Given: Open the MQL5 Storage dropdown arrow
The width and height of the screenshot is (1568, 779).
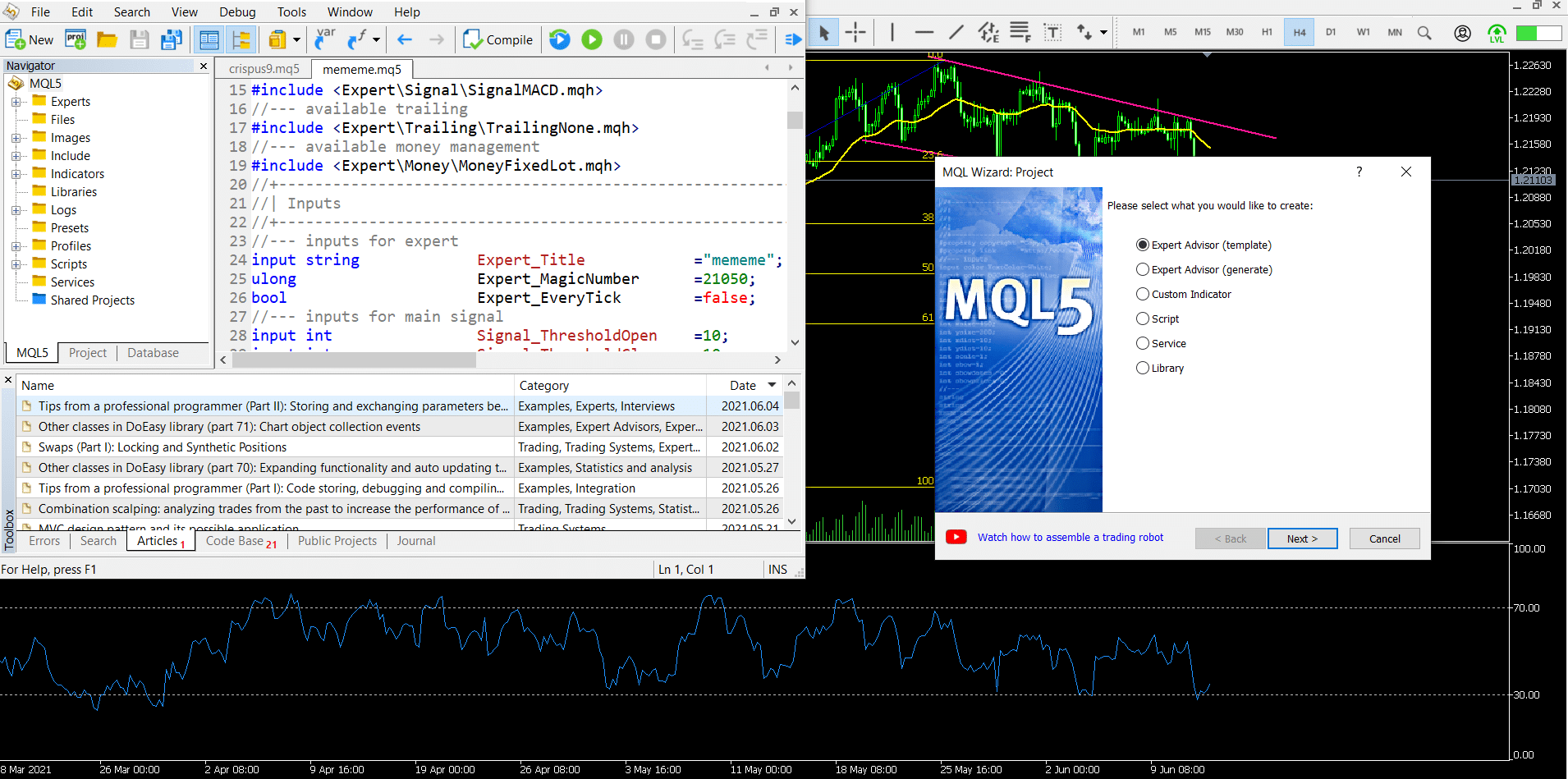Looking at the screenshot, I should 296,39.
